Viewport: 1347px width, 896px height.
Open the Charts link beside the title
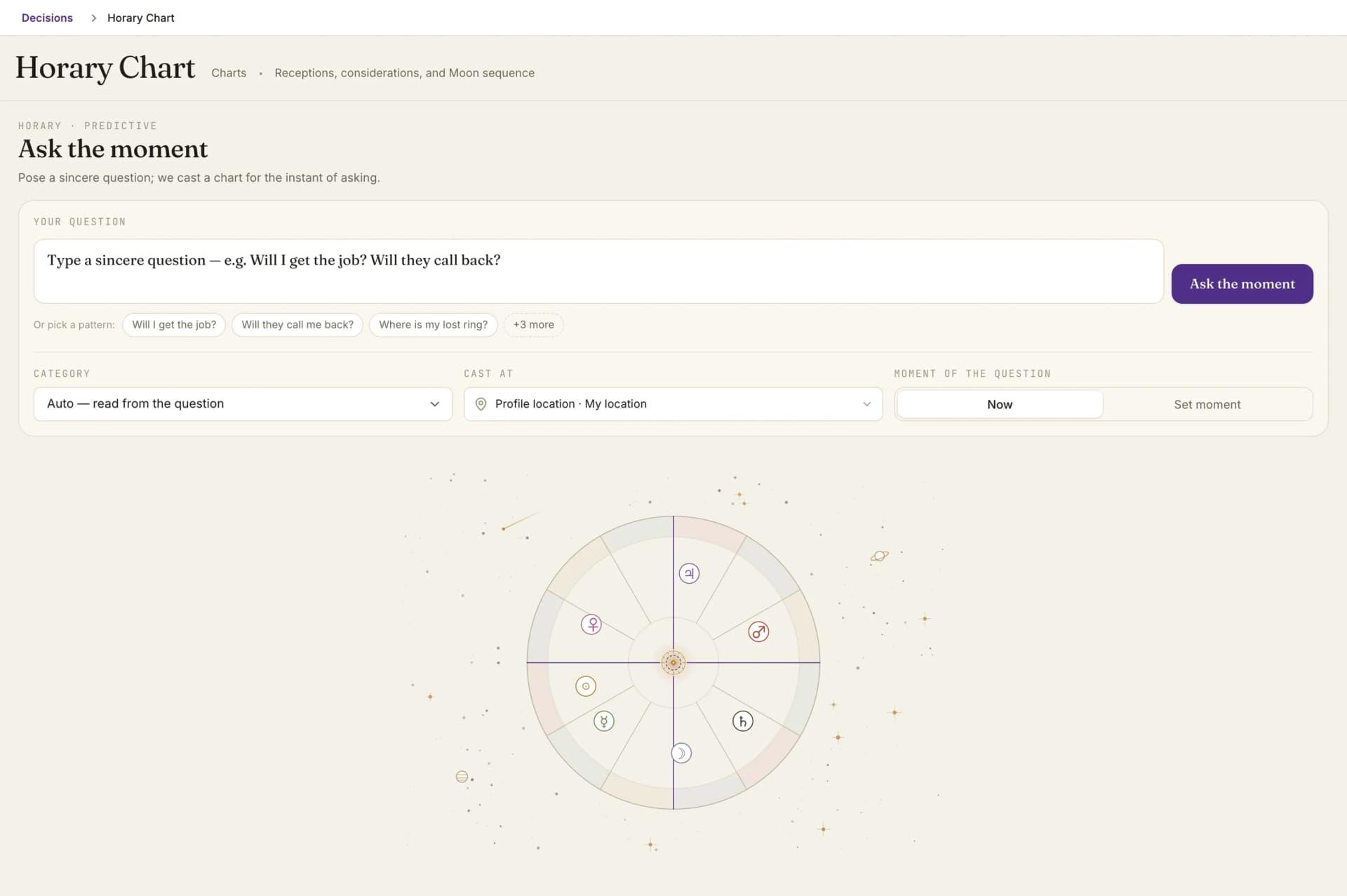[229, 73]
